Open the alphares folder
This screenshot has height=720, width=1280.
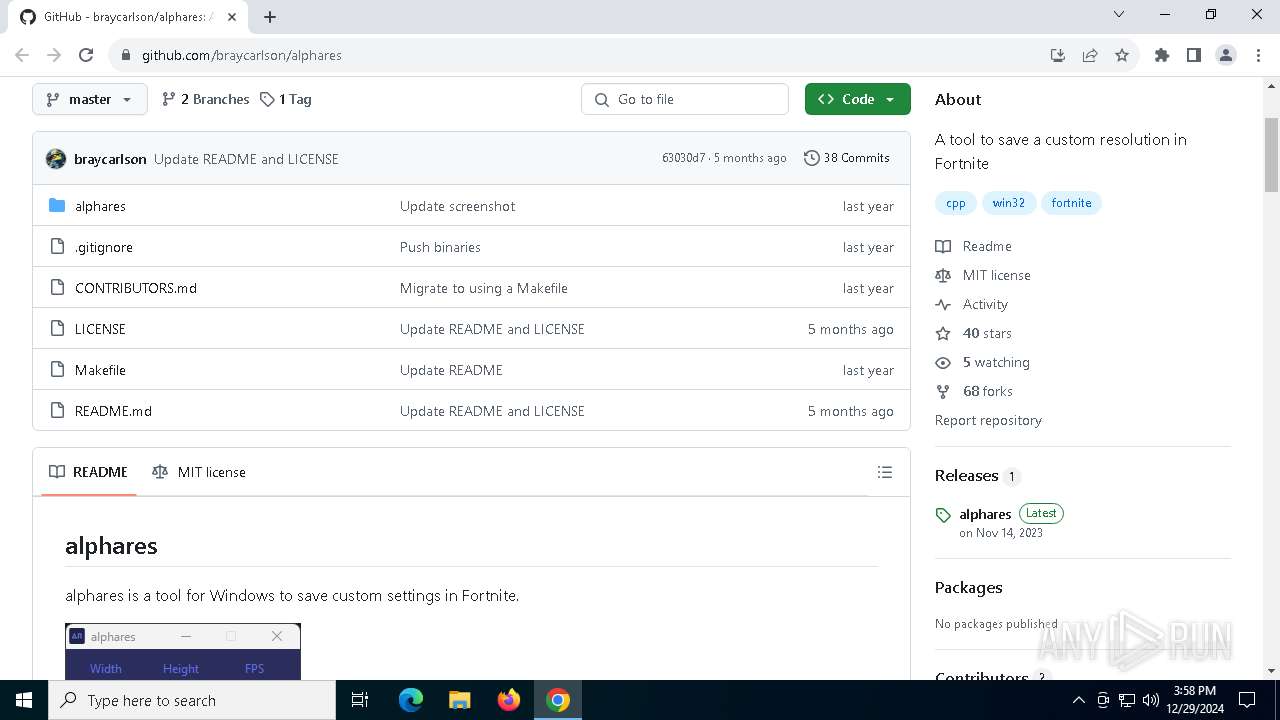tap(100, 206)
